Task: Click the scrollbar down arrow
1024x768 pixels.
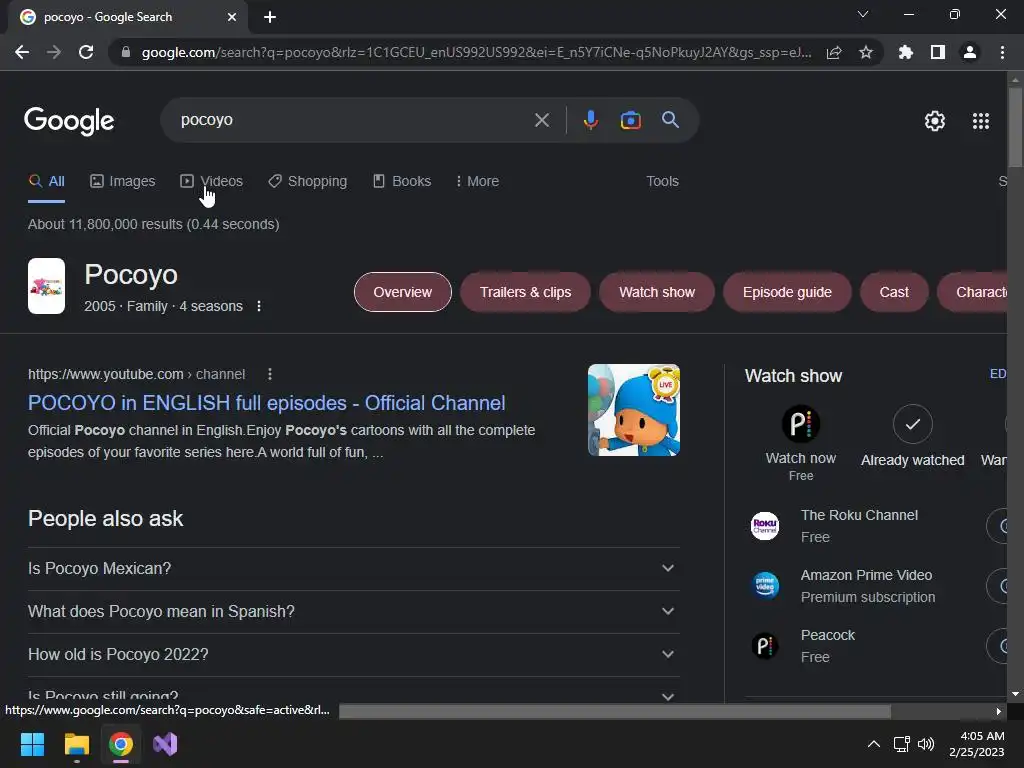Action: point(1015,694)
